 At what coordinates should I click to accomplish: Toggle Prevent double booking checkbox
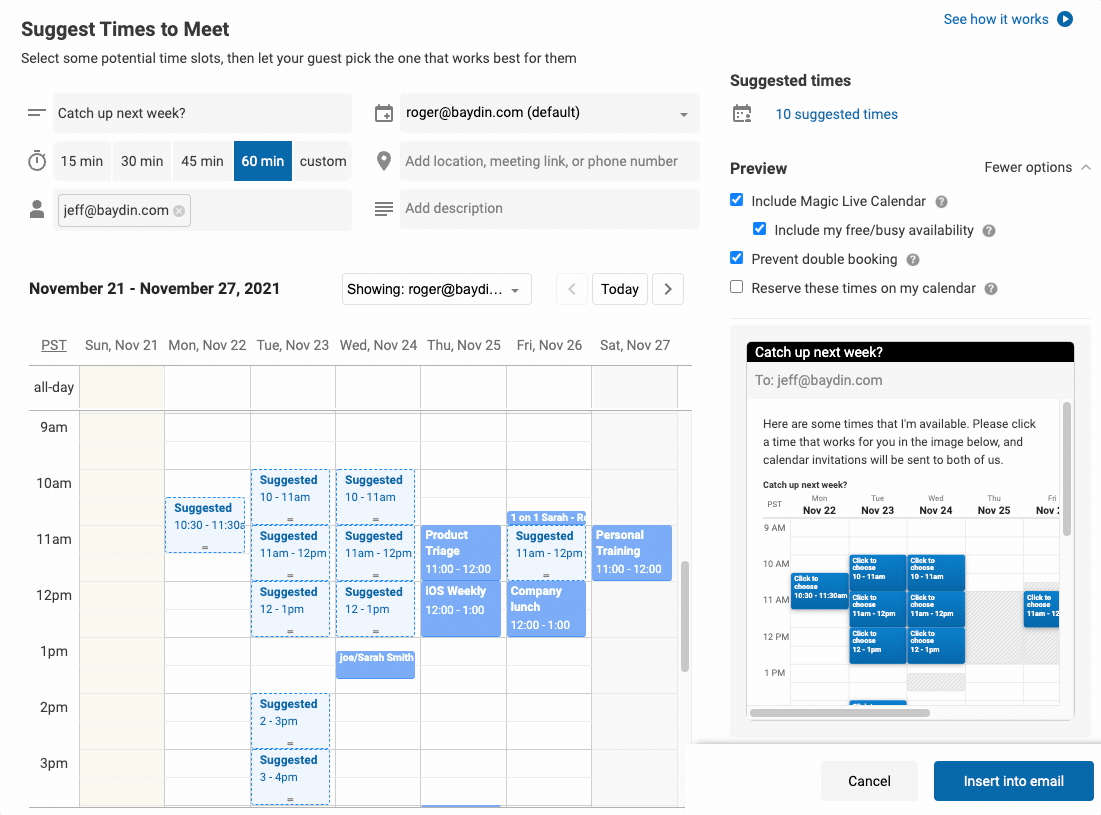tap(737, 258)
